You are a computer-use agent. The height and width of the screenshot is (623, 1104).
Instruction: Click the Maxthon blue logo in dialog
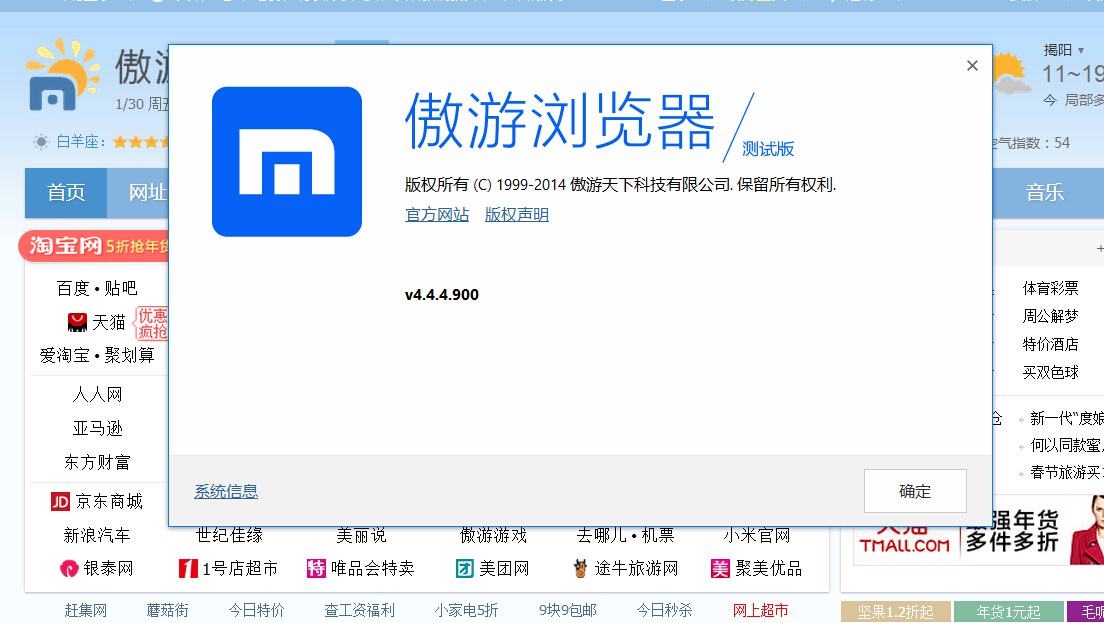287,161
